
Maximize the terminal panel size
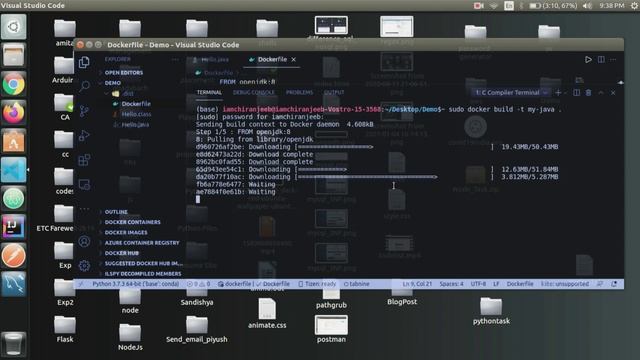[x=601, y=93]
